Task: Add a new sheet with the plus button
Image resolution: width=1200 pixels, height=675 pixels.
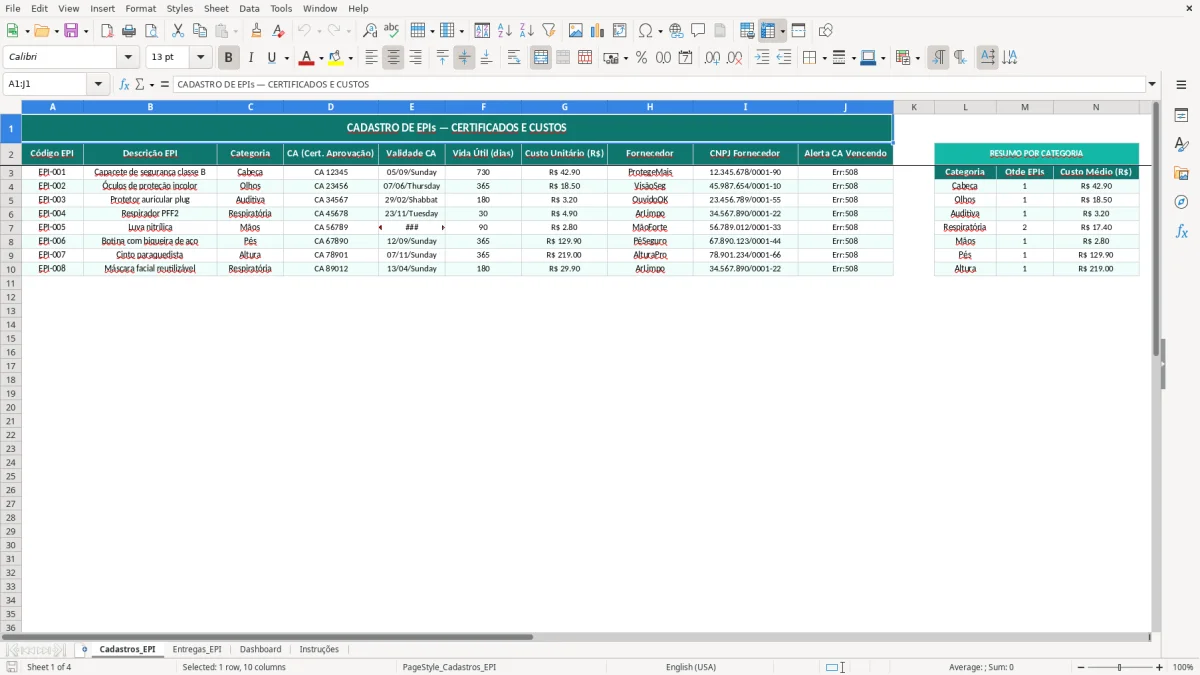Action: point(85,649)
